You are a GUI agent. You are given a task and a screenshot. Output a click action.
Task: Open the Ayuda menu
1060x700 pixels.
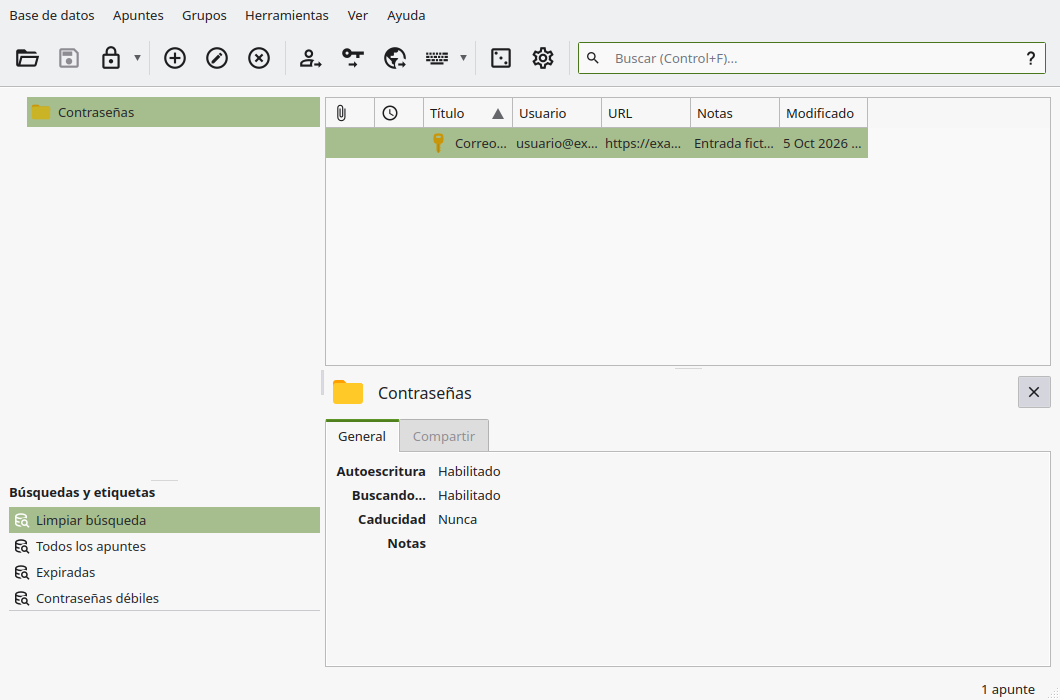[406, 16]
